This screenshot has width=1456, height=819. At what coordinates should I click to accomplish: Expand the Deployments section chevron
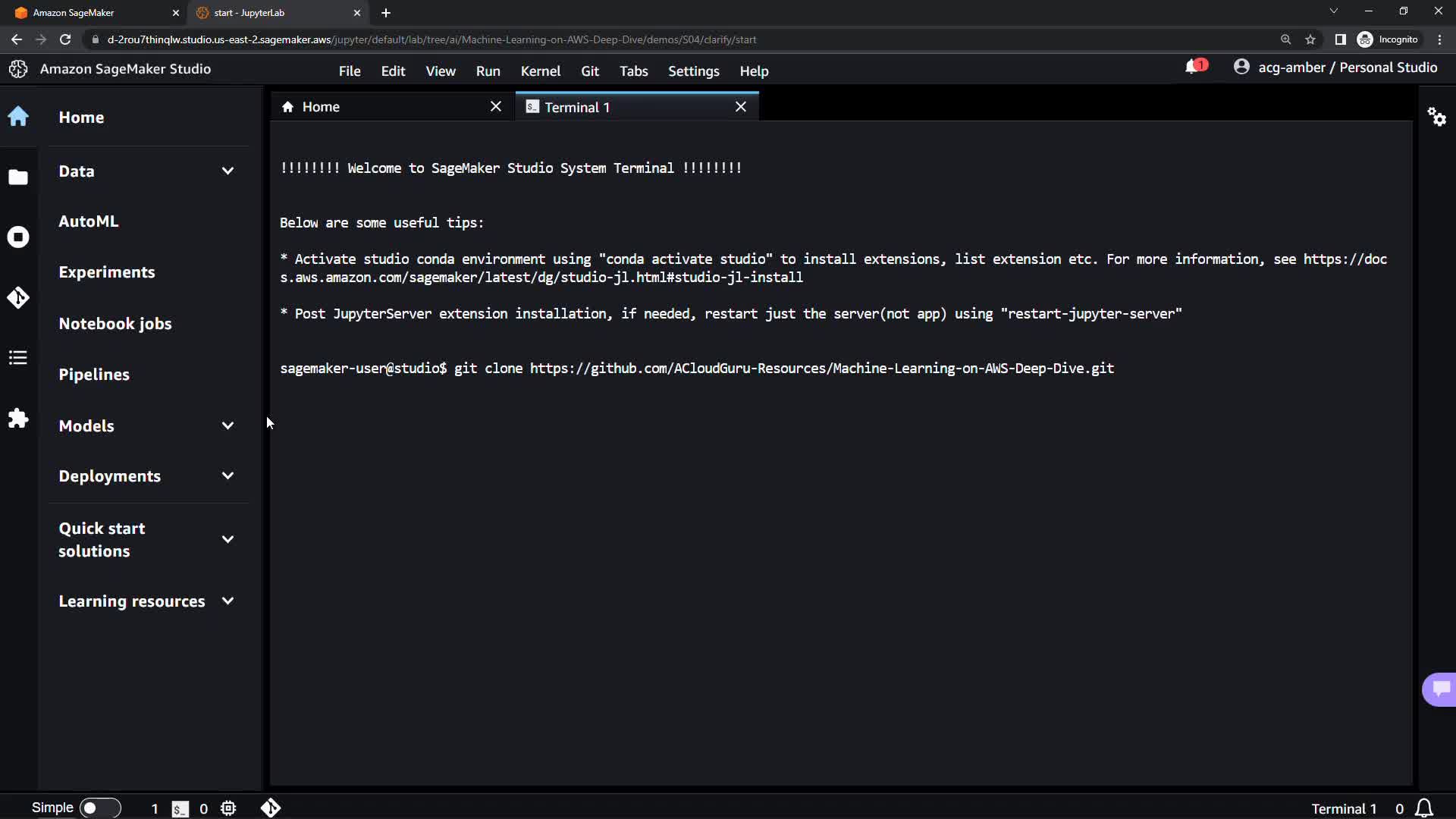coord(227,476)
